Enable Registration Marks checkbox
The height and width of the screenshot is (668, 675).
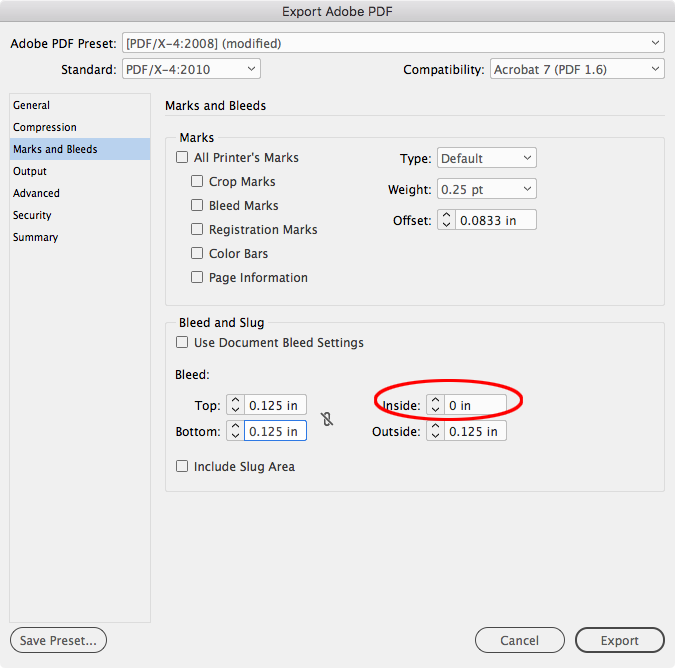[197, 229]
